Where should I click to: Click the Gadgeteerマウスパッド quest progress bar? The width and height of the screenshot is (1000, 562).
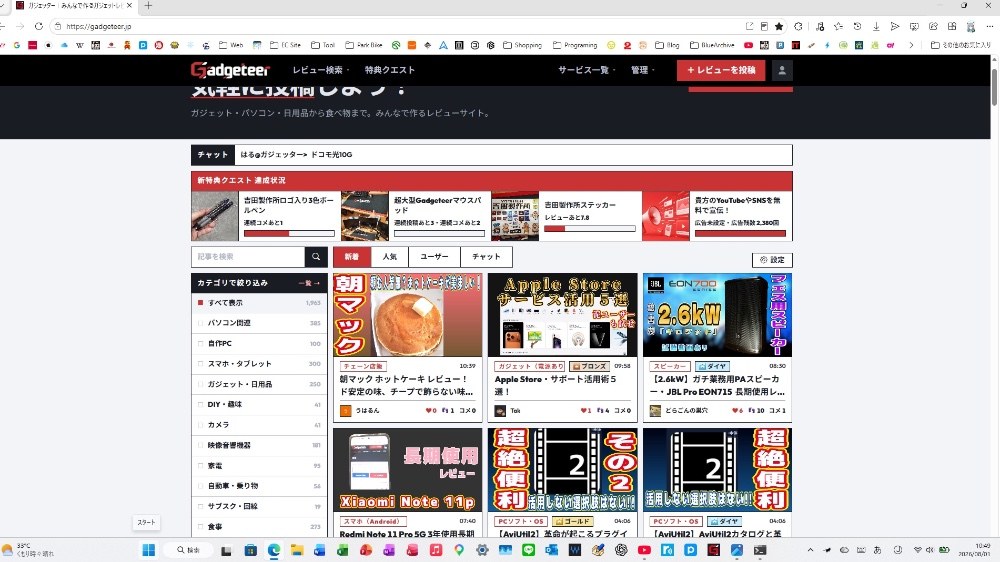click(439, 233)
